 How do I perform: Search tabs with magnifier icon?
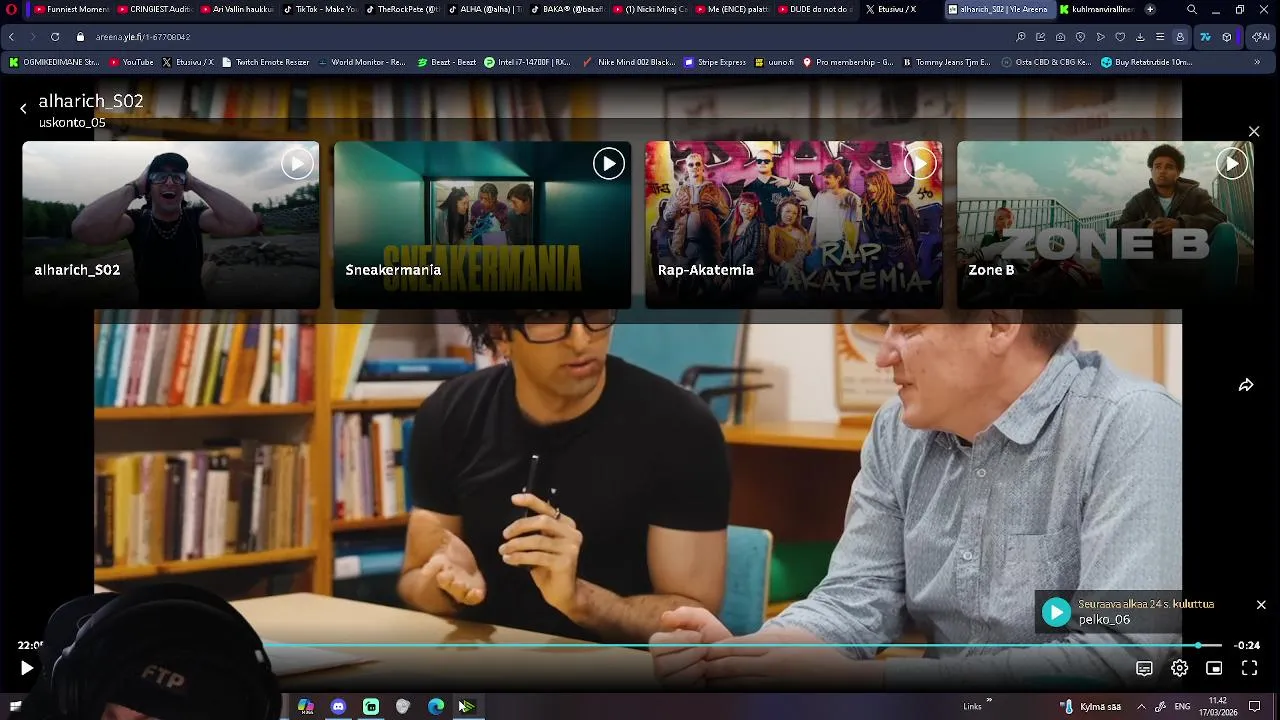tap(1191, 9)
